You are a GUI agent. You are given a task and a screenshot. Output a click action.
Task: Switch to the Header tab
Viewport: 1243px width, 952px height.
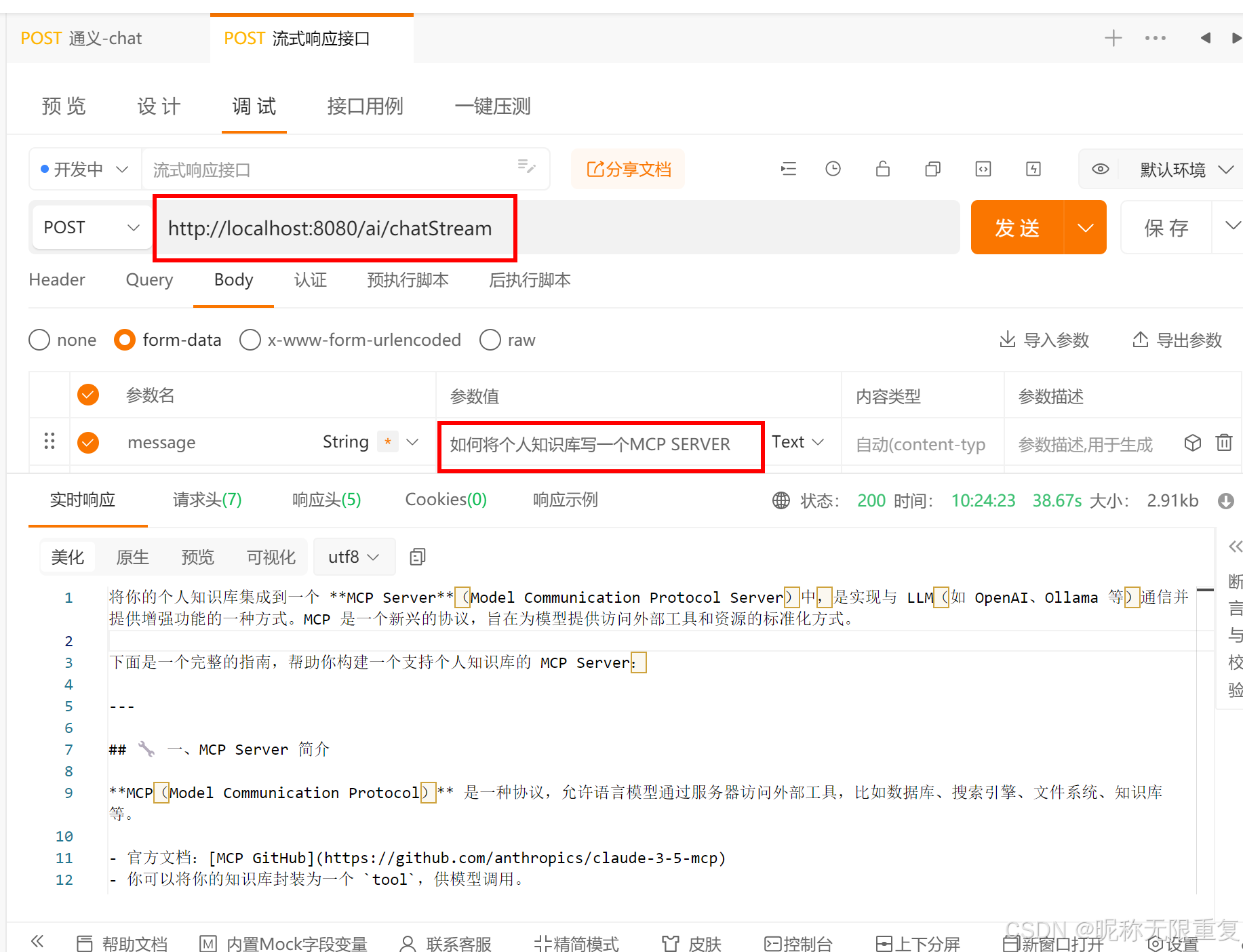pyautogui.click(x=57, y=280)
